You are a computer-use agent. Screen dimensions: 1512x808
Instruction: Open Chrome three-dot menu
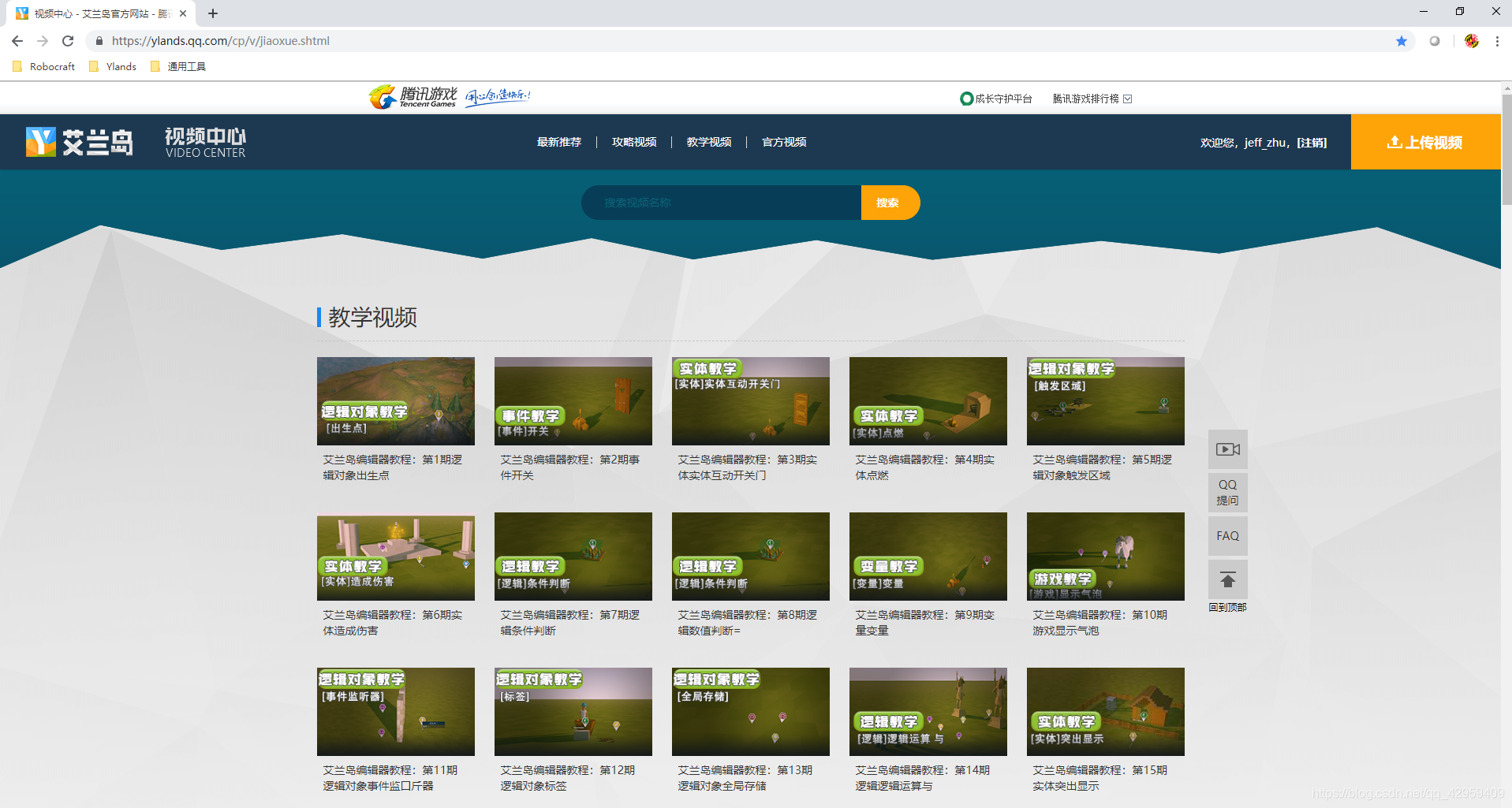[1497, 41]
